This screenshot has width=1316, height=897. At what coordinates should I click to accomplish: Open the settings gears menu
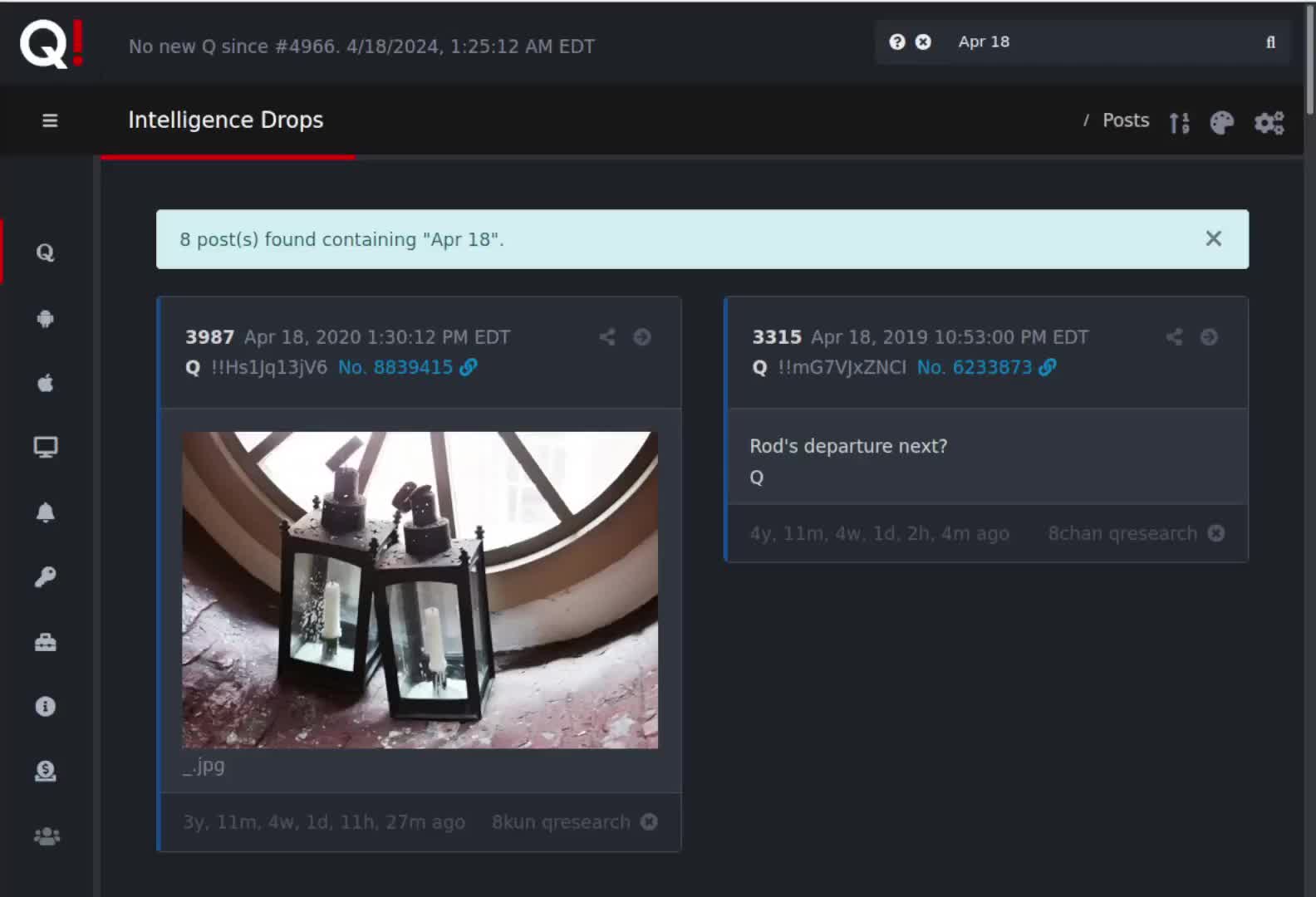point(1269,123)
